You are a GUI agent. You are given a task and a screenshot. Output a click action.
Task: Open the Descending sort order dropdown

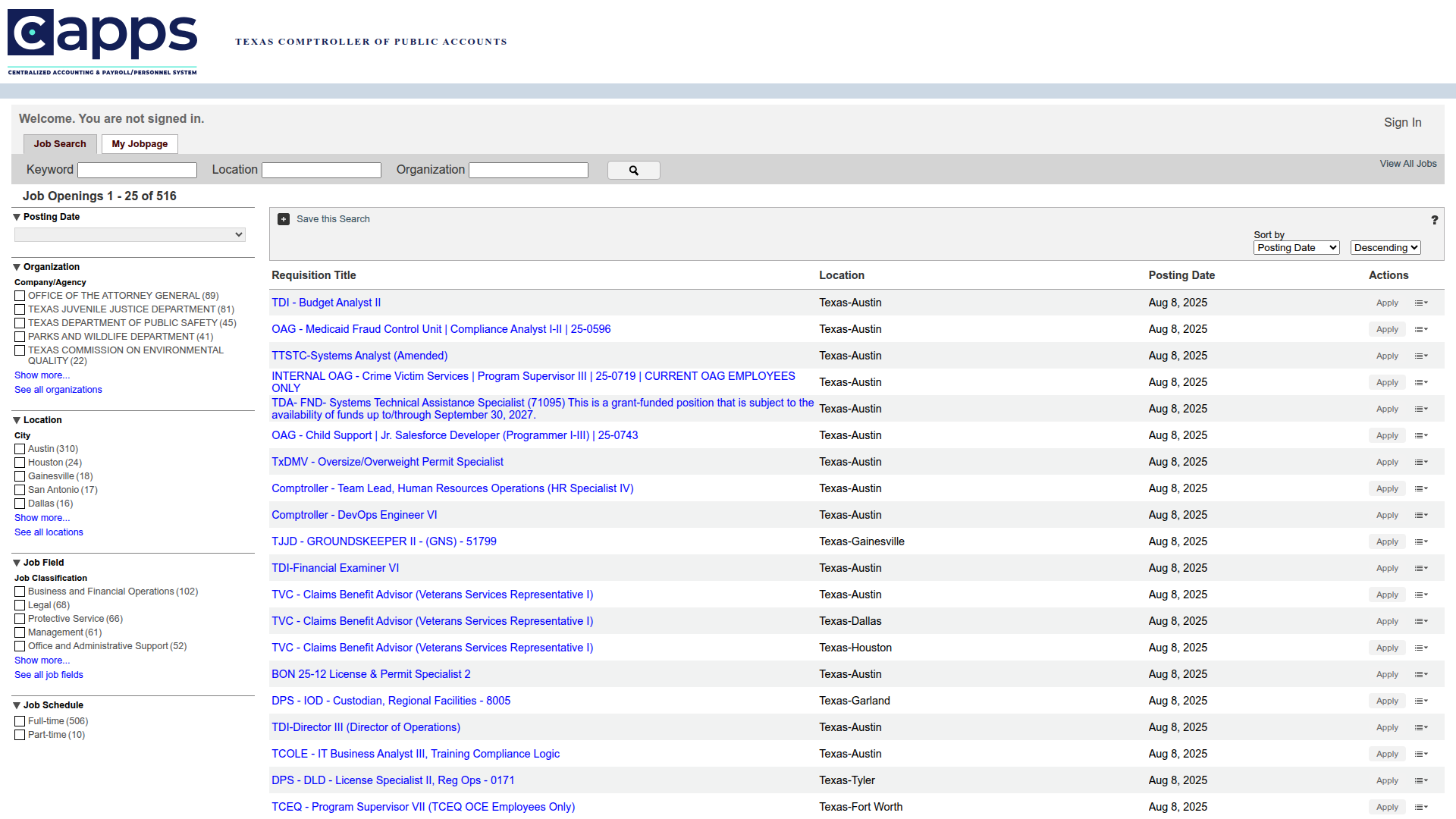(1385, 248)
